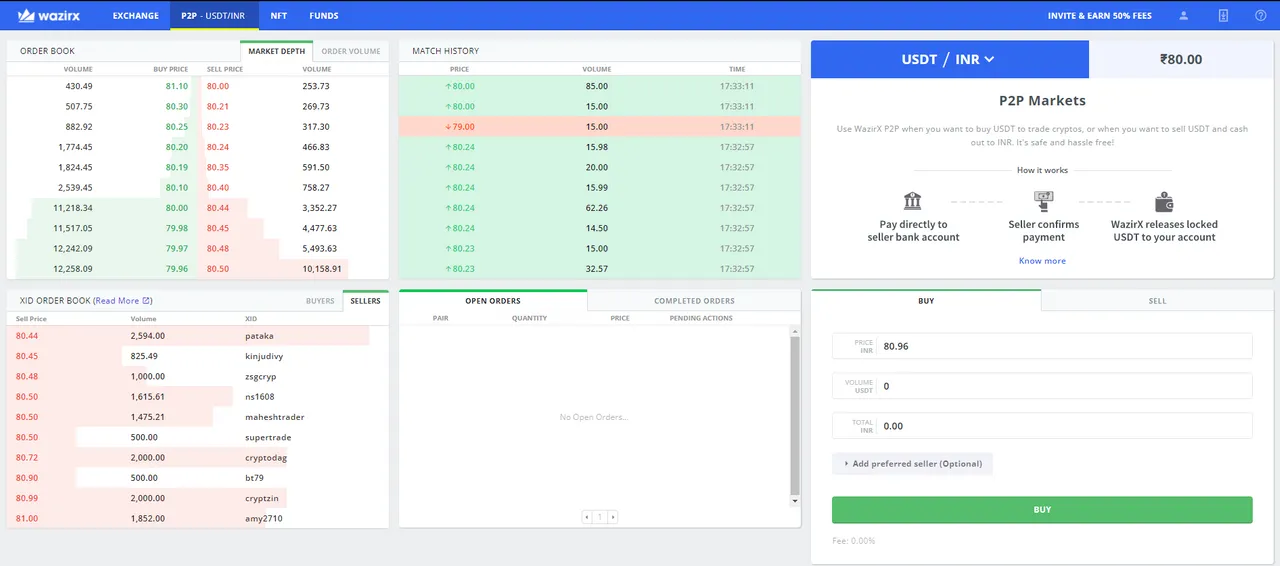Screen dimensions: 1280x566
Task: Select buy price 80.30 row
Action: (x=176, y=106)
